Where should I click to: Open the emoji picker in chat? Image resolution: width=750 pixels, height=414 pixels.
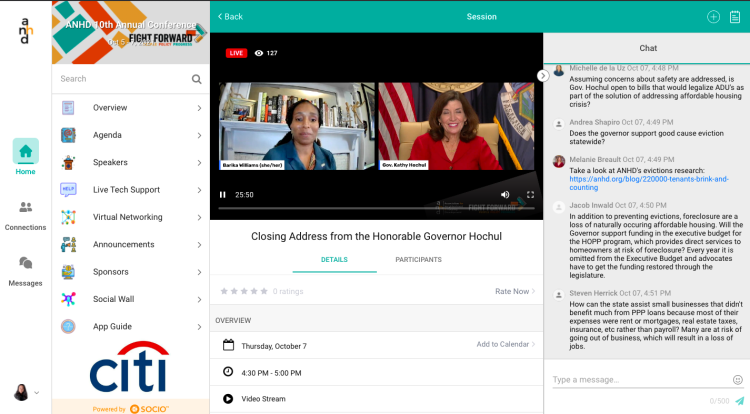[x=738, y=380]
